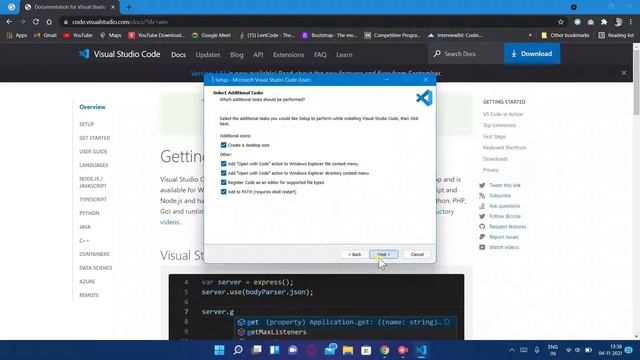Bookmark this page with the star icon
Image resolution: width=640 pixels, height=360 pixels.
pyautogui.click(x=561, y=22)
